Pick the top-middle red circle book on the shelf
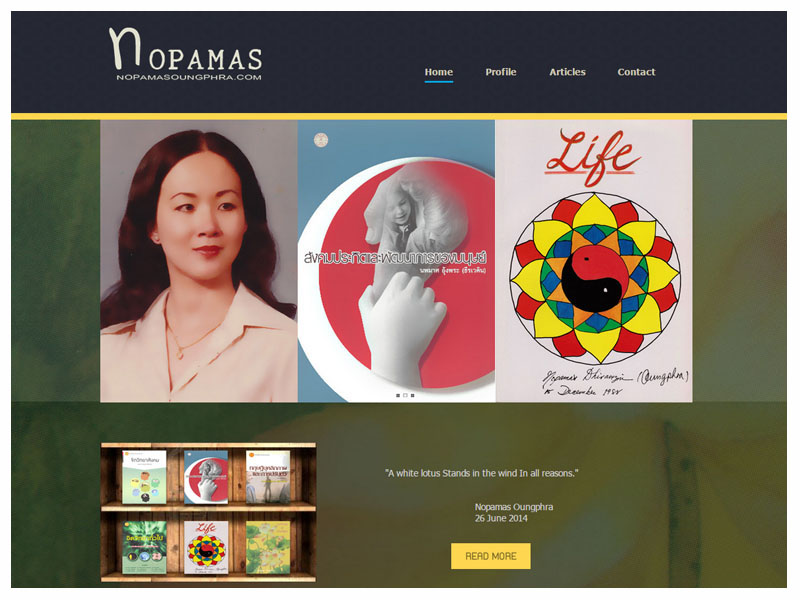The image size is (800, 600). pyautogui.click(x=206, y=477)
